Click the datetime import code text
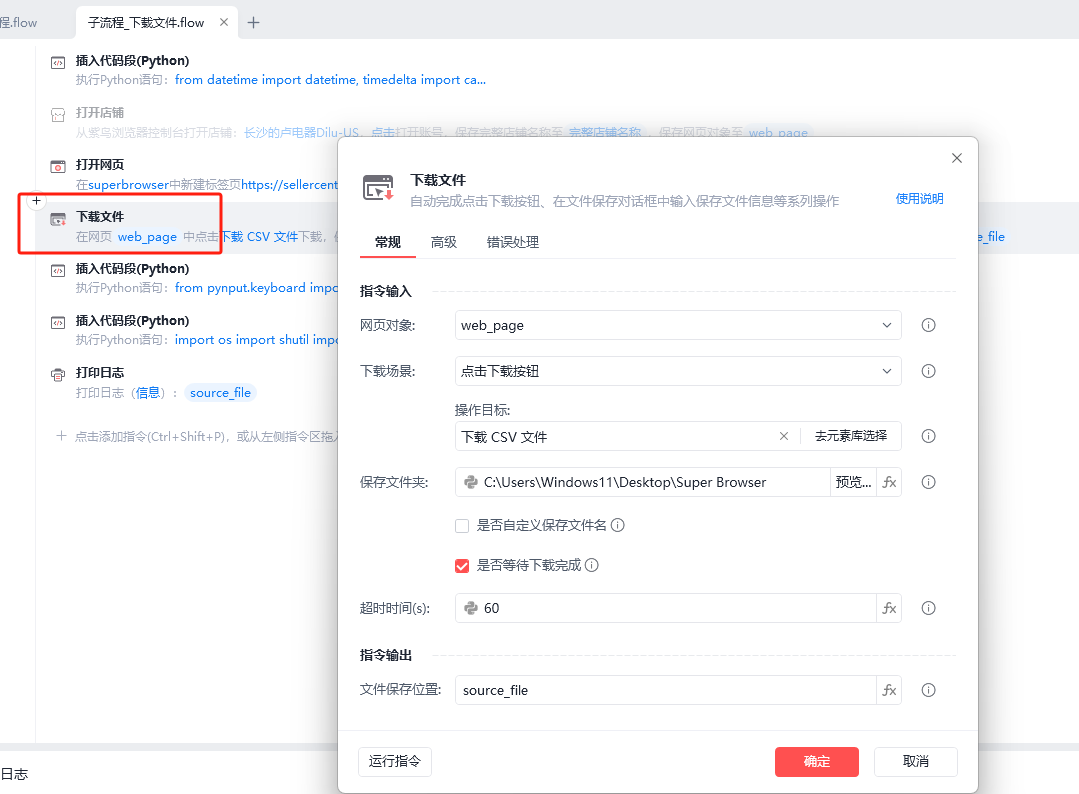The height and width of the screenshot is (794, 1079). pos(330,80)
